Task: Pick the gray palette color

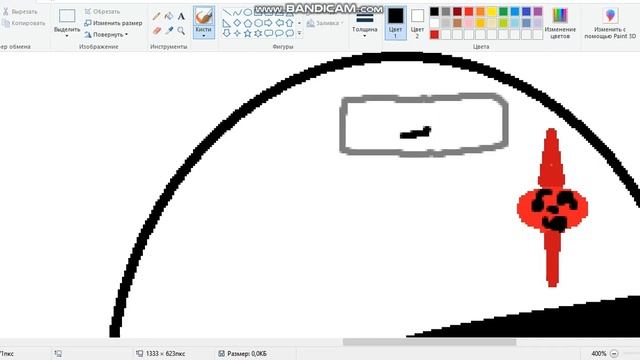Action: click(x=446, y=11)
